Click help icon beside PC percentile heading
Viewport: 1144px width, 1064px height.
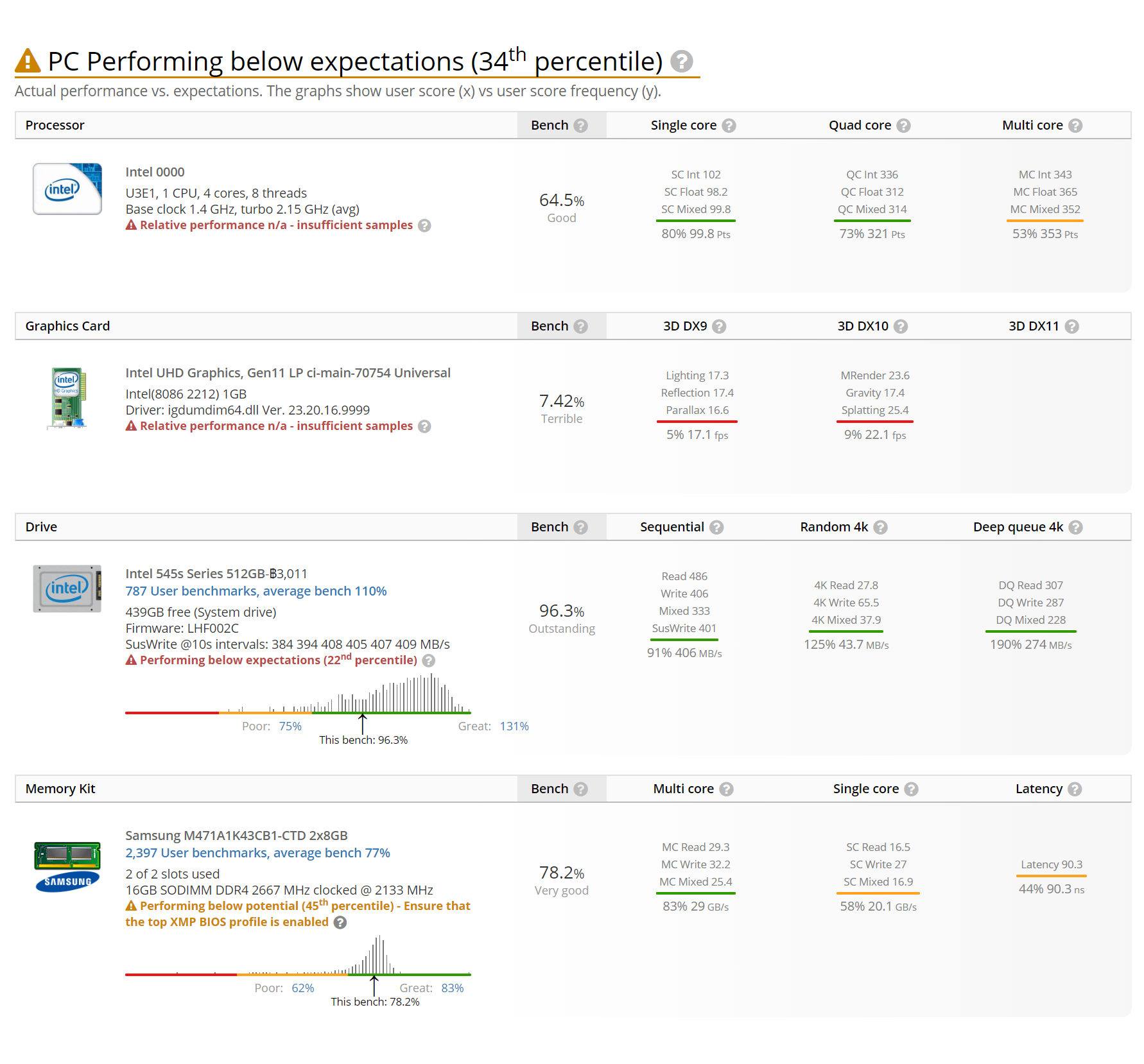[681, 62]
